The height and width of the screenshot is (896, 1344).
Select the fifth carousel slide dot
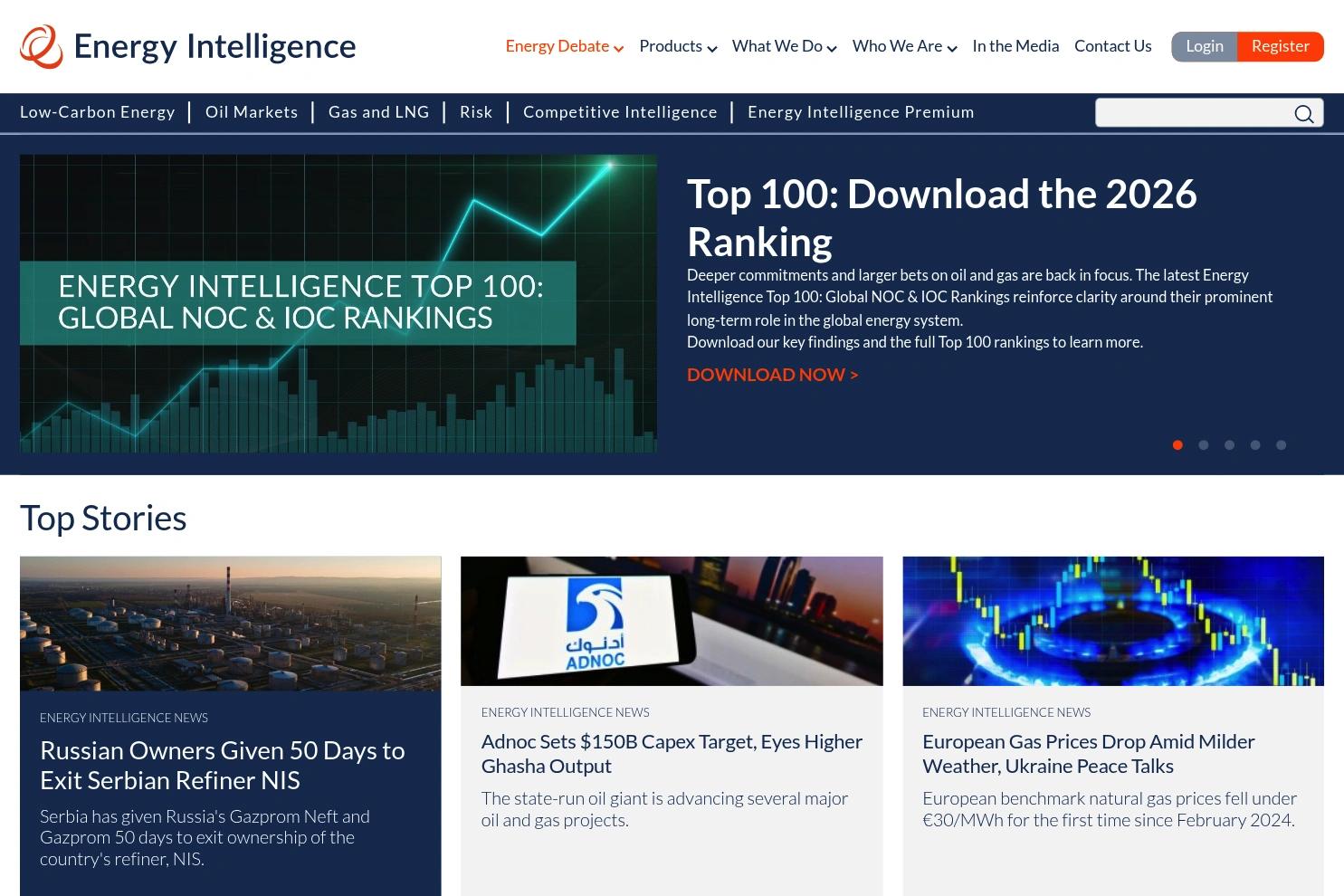point(1281,444)
